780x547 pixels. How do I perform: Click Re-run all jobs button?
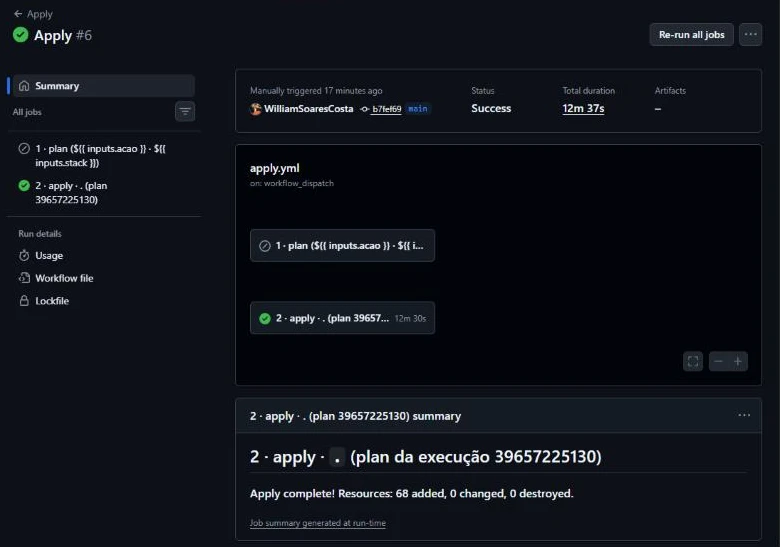click(691, 35)
